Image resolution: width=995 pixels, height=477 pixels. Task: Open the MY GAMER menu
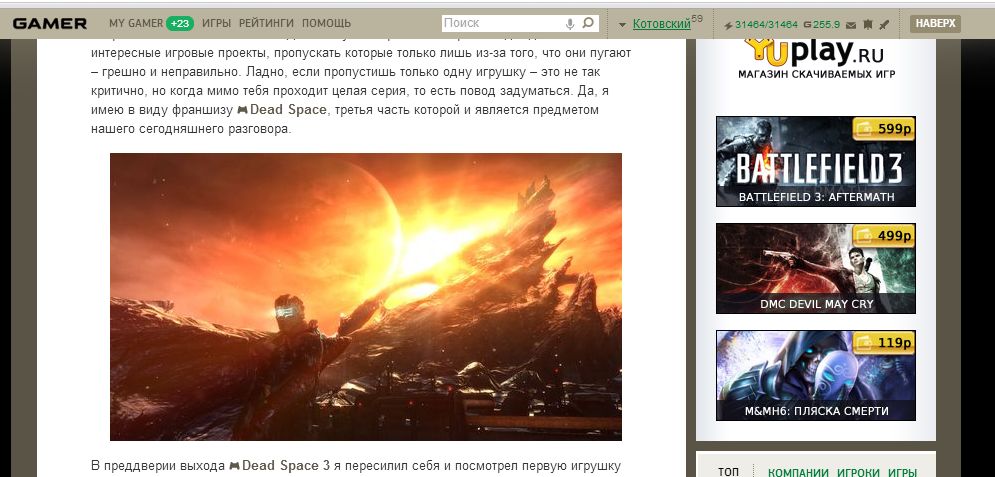tap(136, 23)
